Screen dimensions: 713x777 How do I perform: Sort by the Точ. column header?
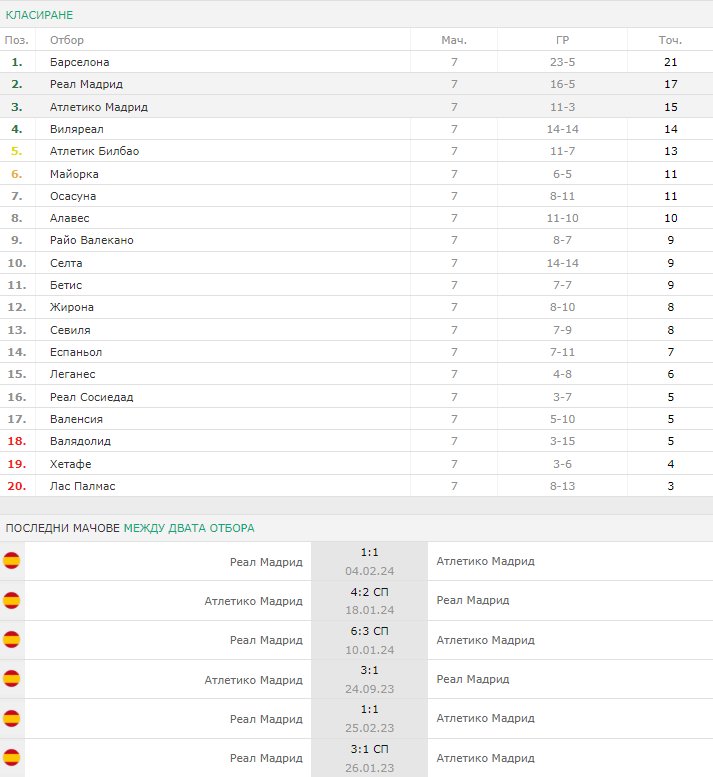(670, 40)
